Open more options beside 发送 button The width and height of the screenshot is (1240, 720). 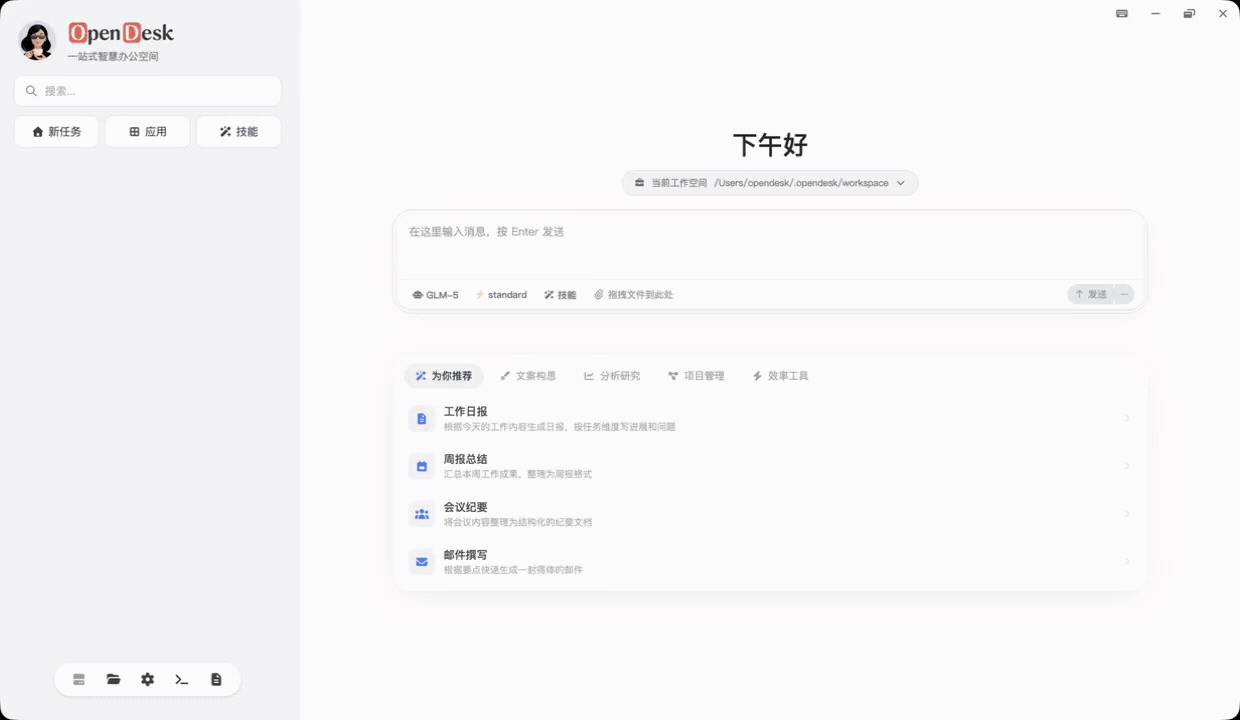pyautogui.click(x=1125, y=294)
